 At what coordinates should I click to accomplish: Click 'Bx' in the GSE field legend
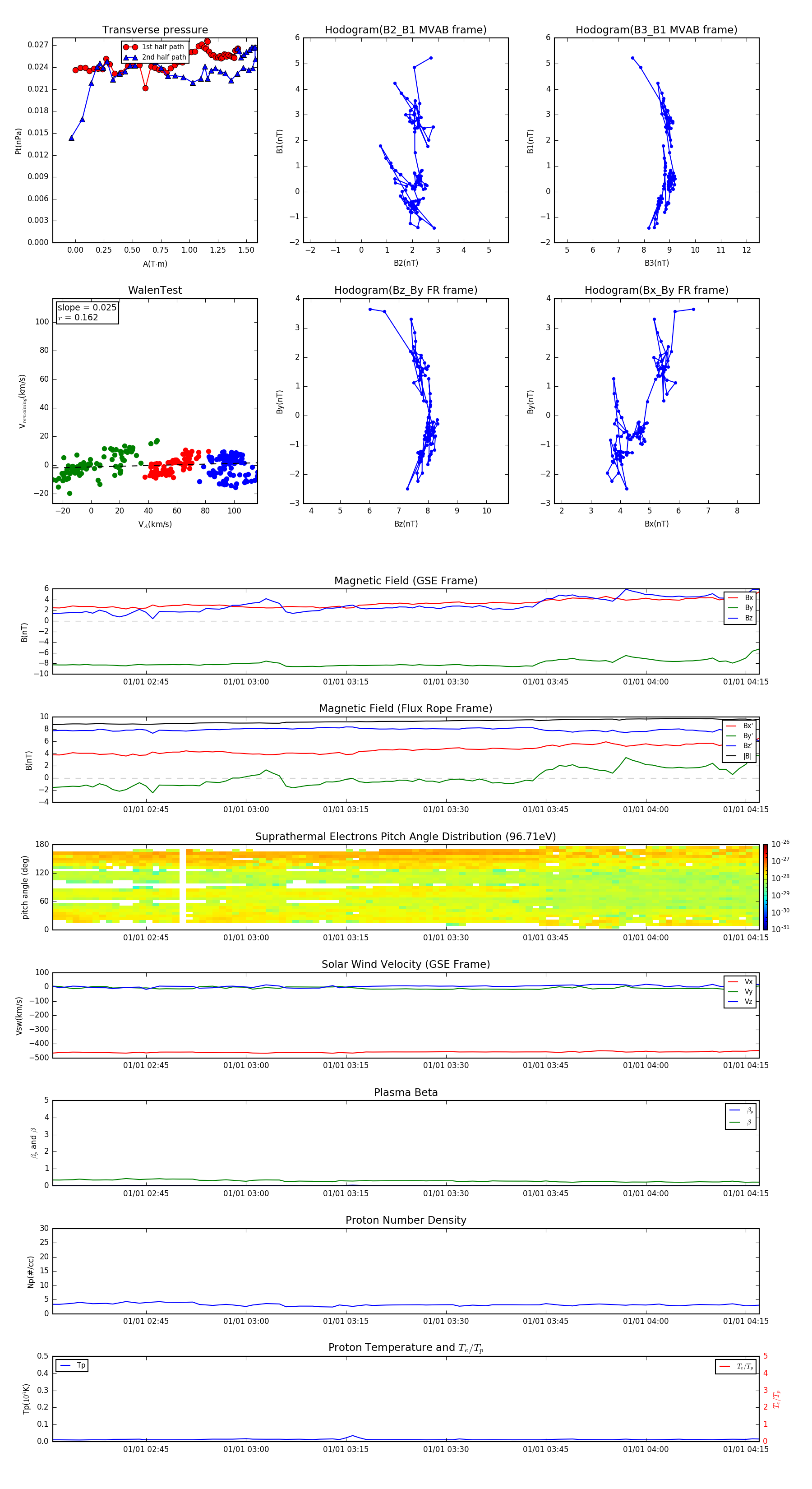tap(748, 598)
